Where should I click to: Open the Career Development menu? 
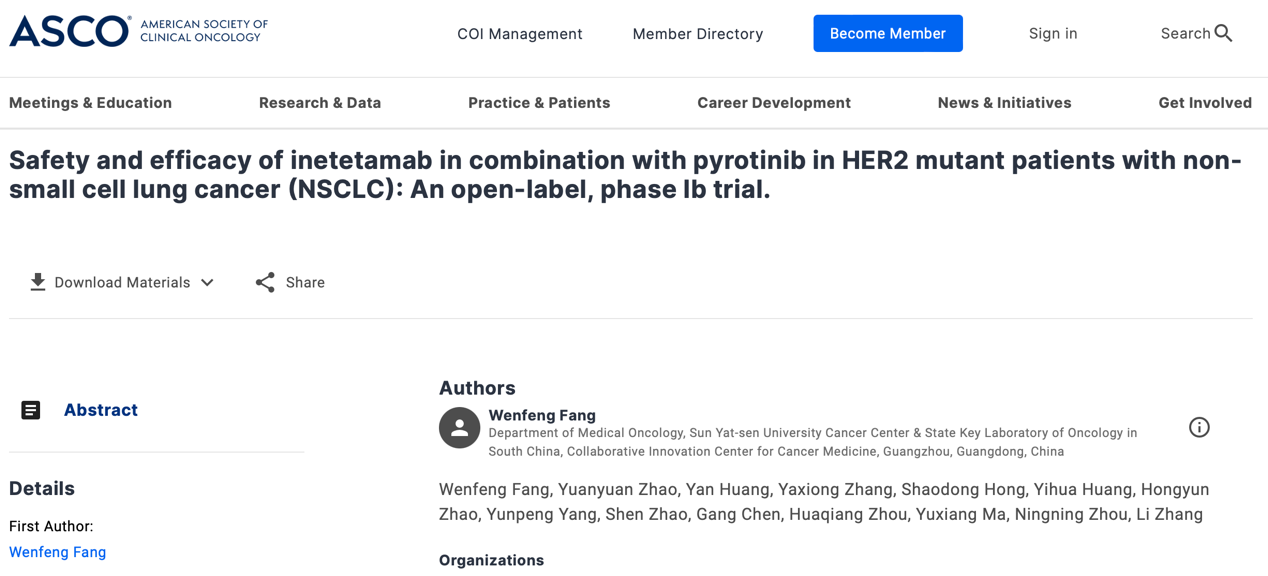point(774,103)
